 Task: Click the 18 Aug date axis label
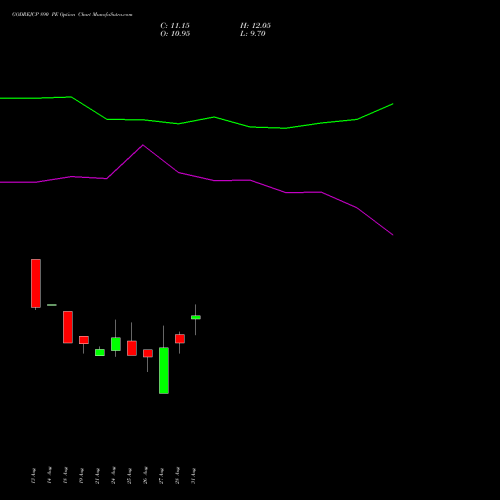coord(65,475)
